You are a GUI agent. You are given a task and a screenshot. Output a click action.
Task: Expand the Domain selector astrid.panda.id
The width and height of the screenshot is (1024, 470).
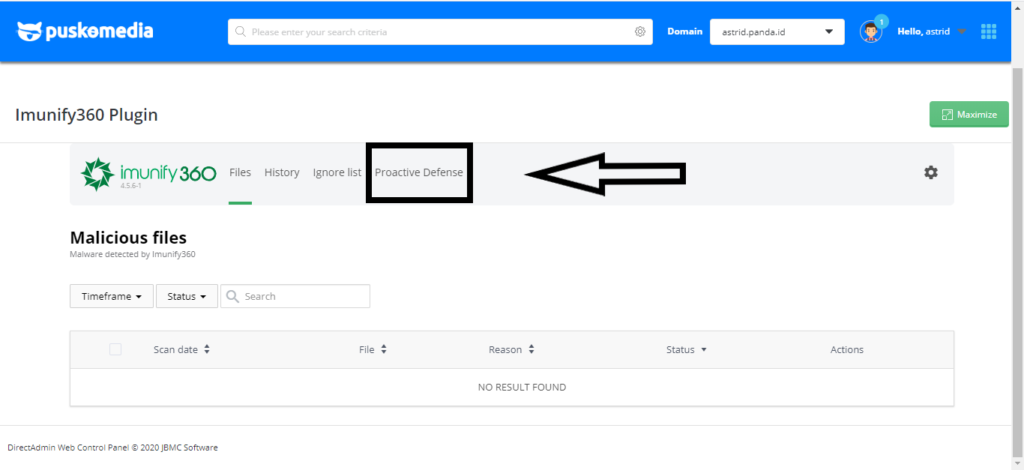[776, 32]
